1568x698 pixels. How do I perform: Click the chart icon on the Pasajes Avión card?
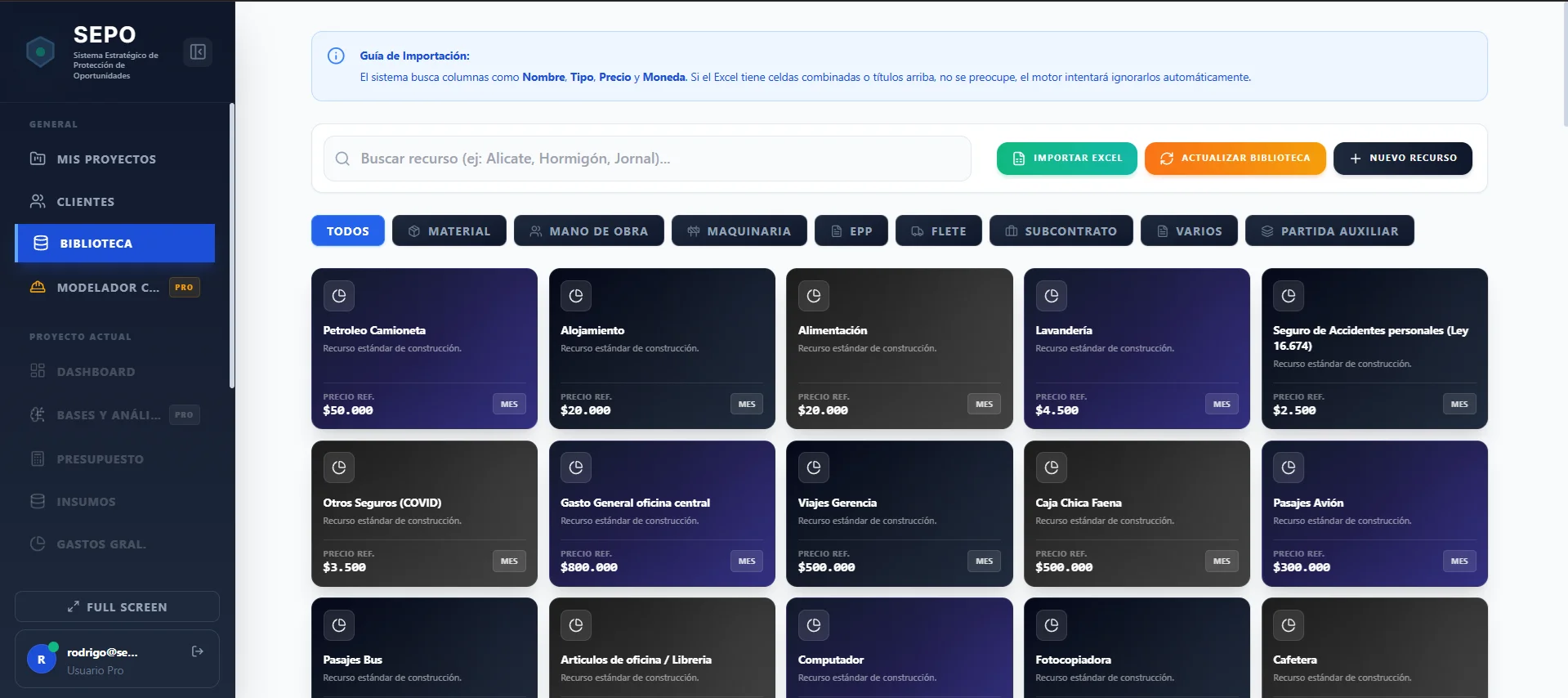coord(1289,468)
